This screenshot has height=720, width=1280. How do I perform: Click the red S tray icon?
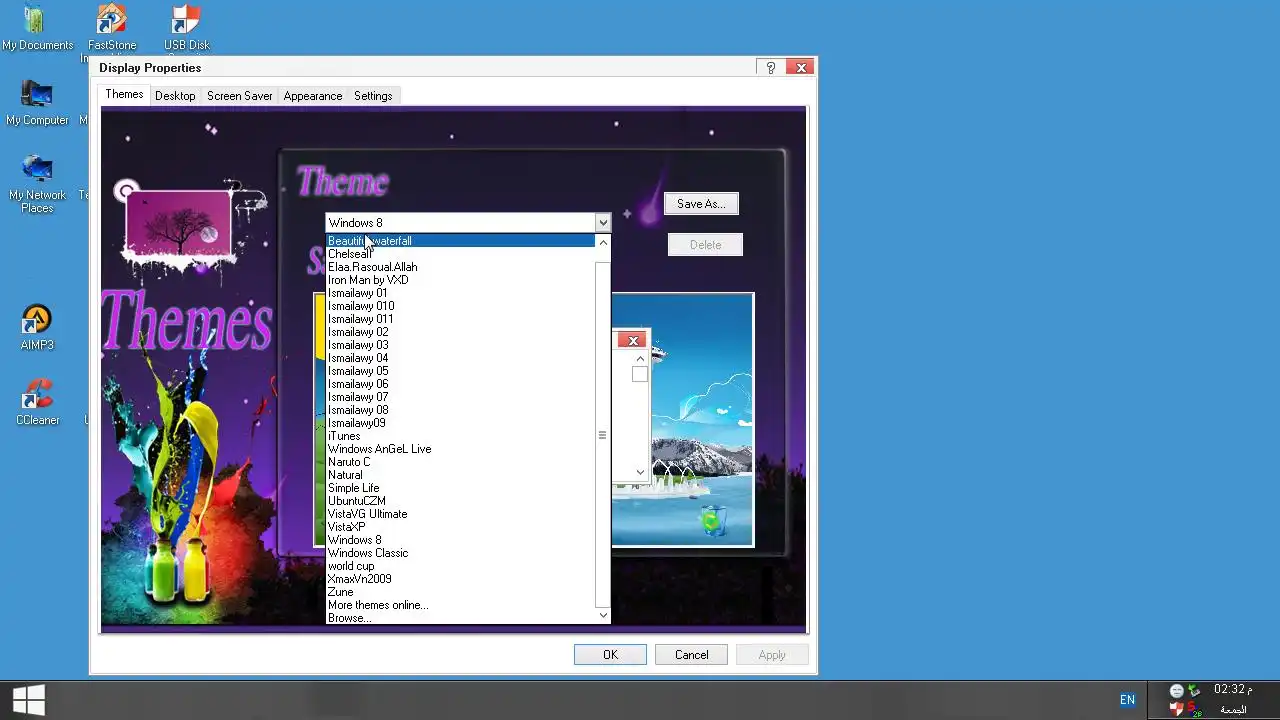[1193, 709]
